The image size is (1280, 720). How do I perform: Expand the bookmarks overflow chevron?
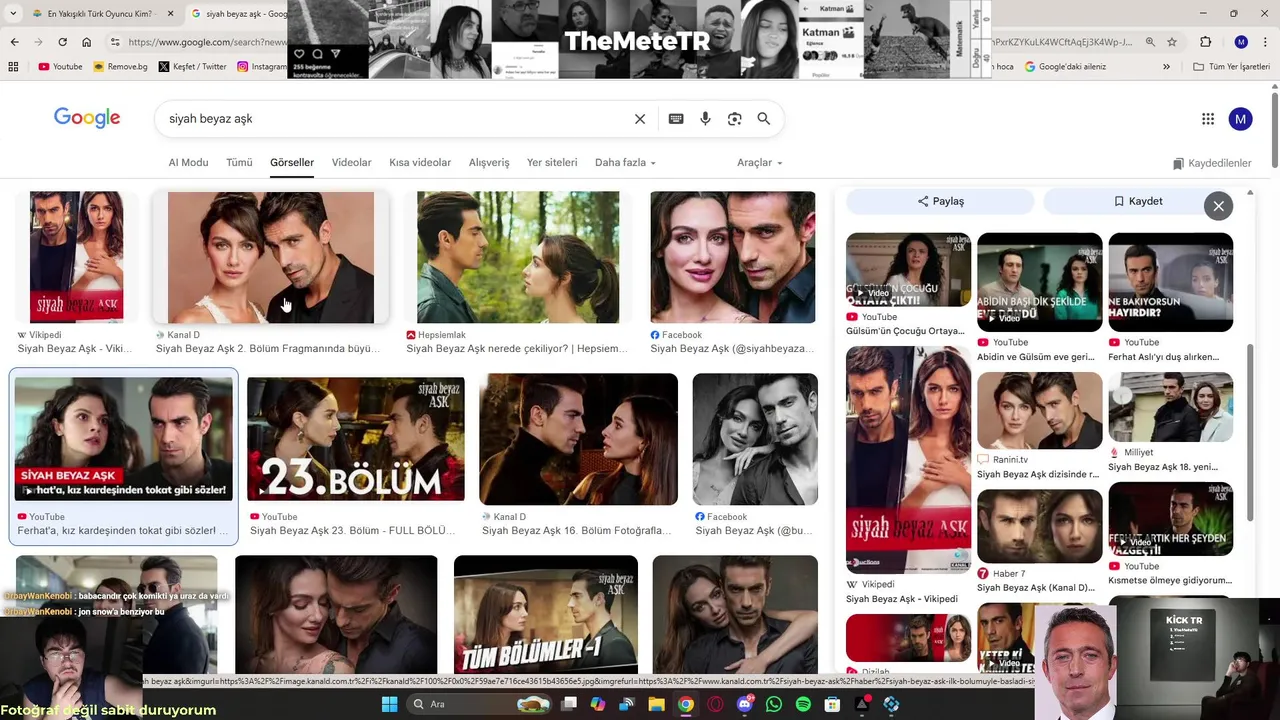[1166, 67]
